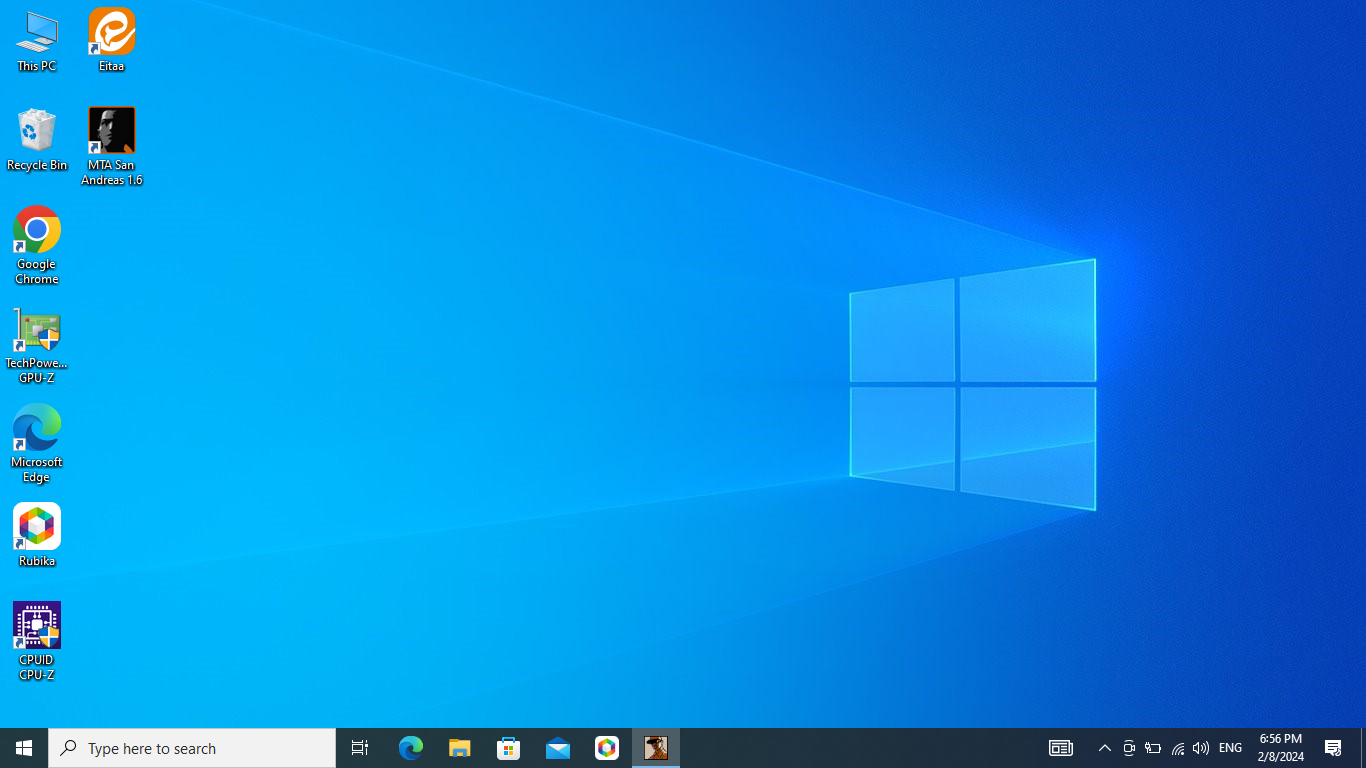Select the Rubika desktop shortcut
Screen dimensions: 1366x768
tap(37, 535)
